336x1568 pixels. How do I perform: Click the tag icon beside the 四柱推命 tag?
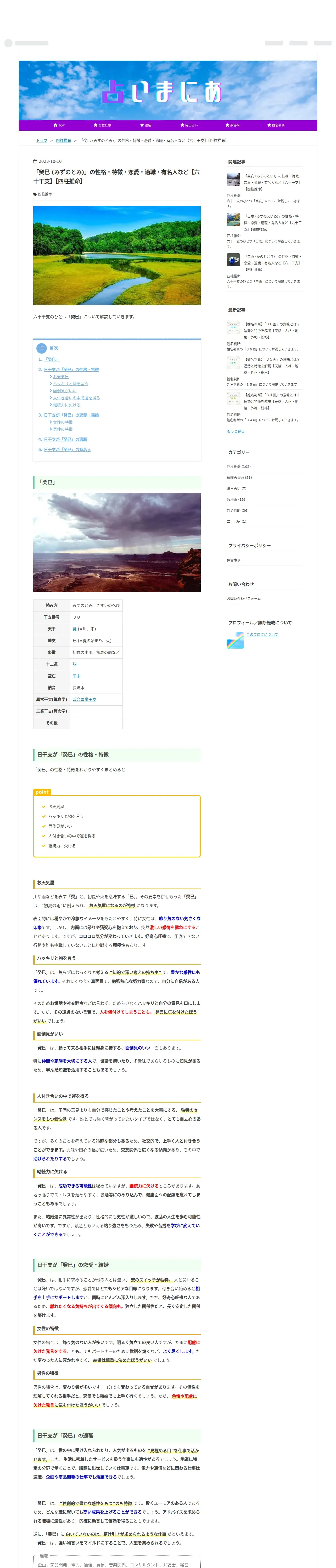coord(35,194)
